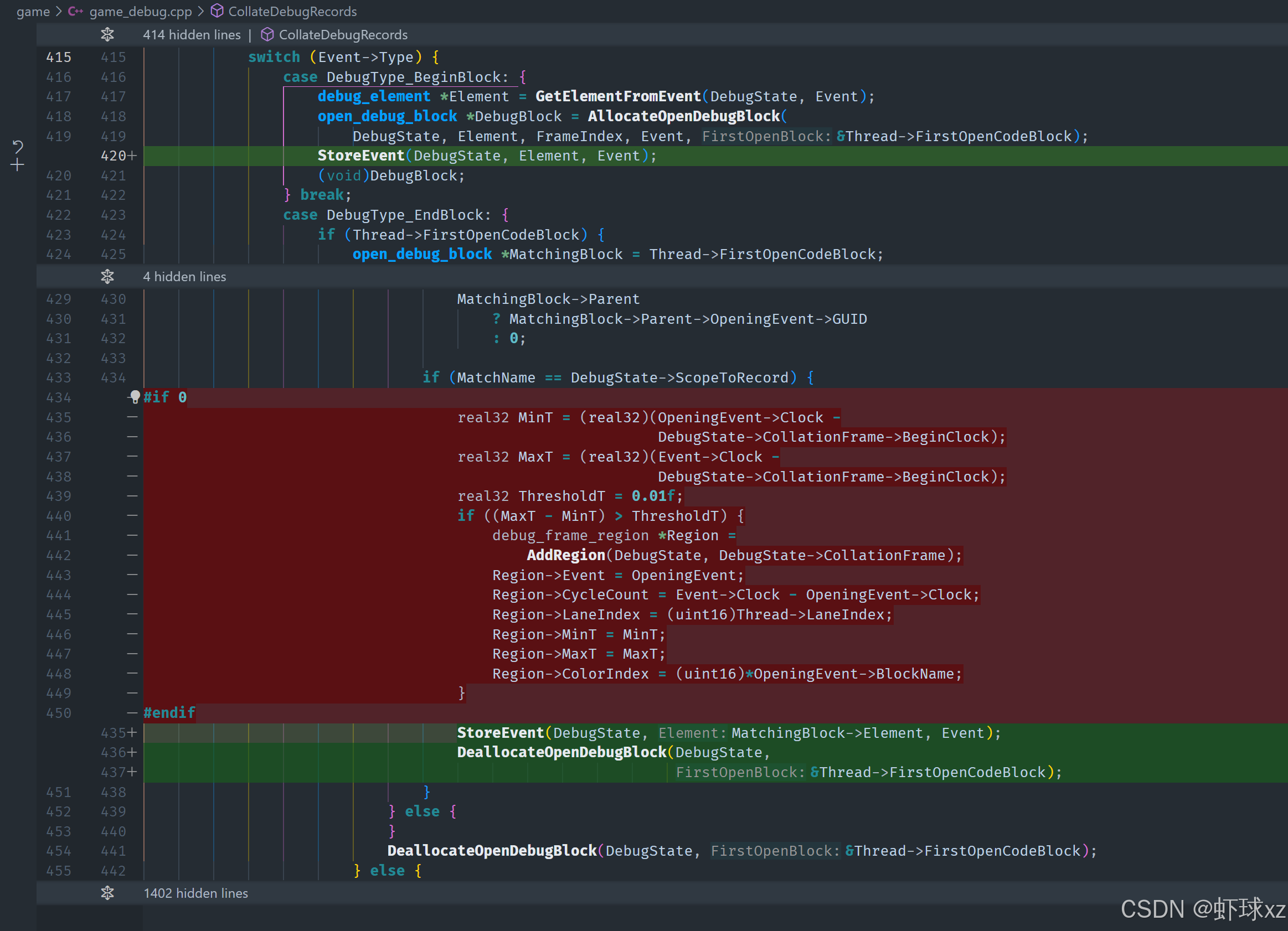
Task: Click the minus marker beside line 435
Action: coord(132,417)
